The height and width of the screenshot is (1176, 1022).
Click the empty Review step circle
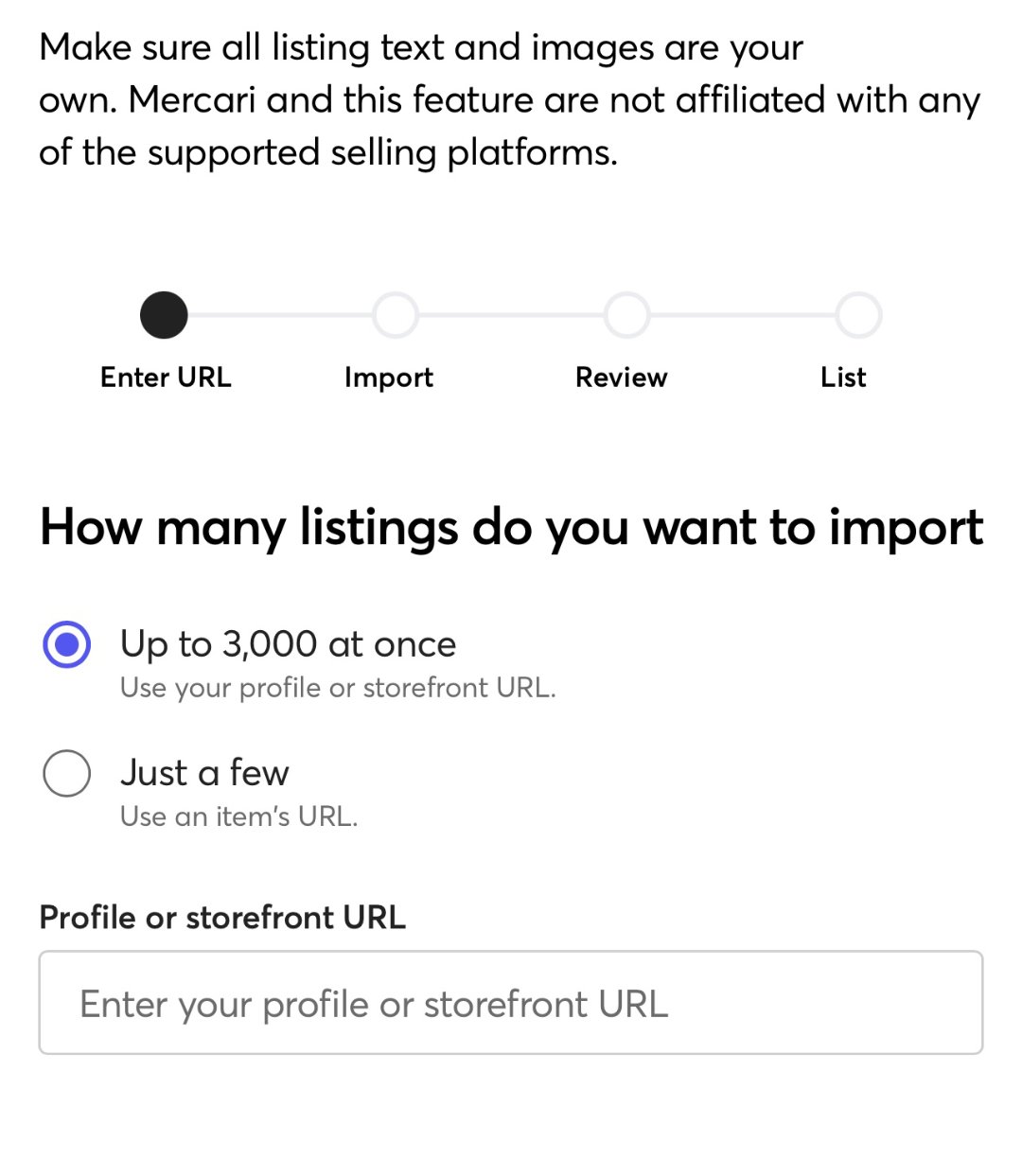(627, 315)
